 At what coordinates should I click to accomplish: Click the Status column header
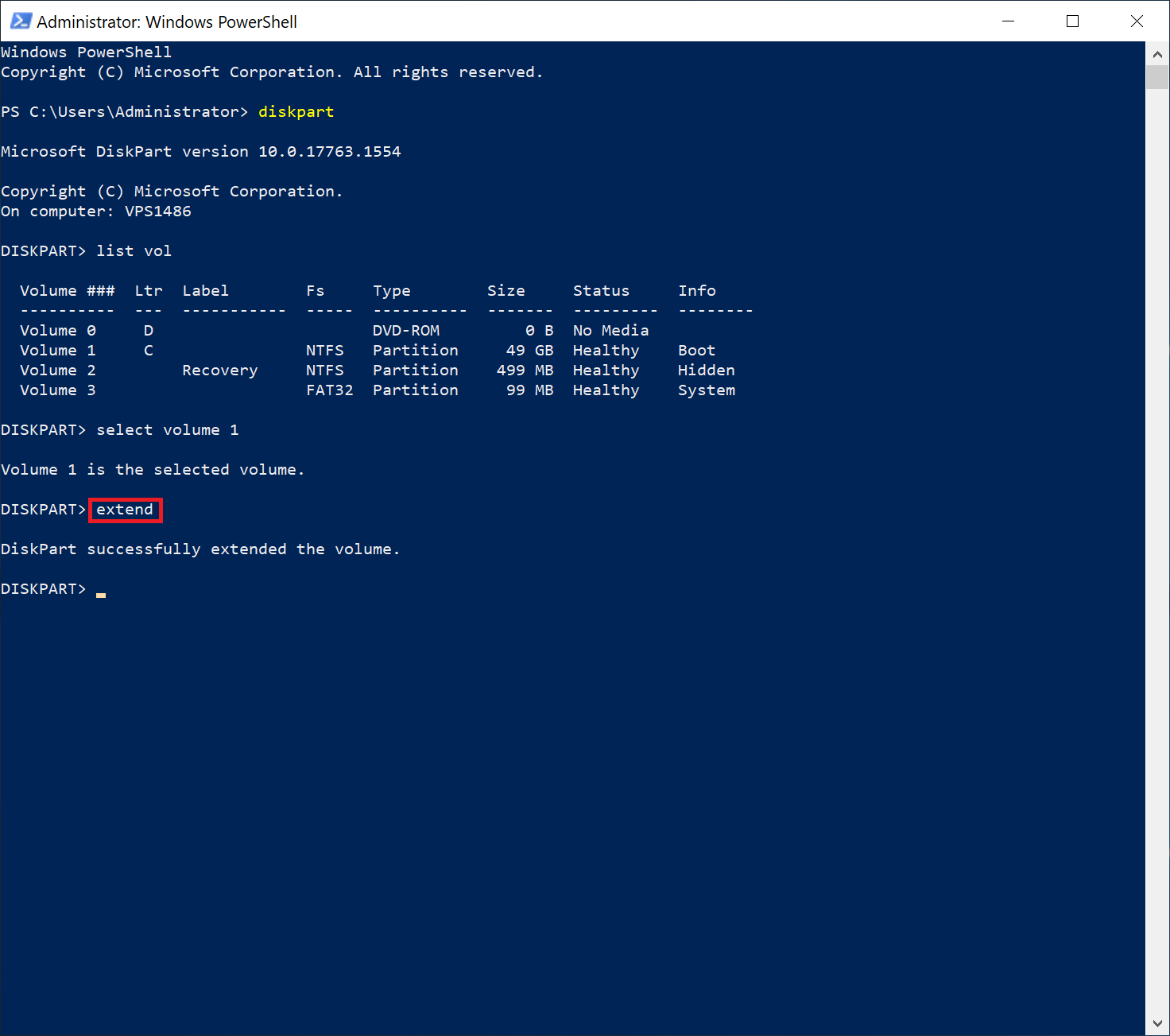click(x=601, y=291)
